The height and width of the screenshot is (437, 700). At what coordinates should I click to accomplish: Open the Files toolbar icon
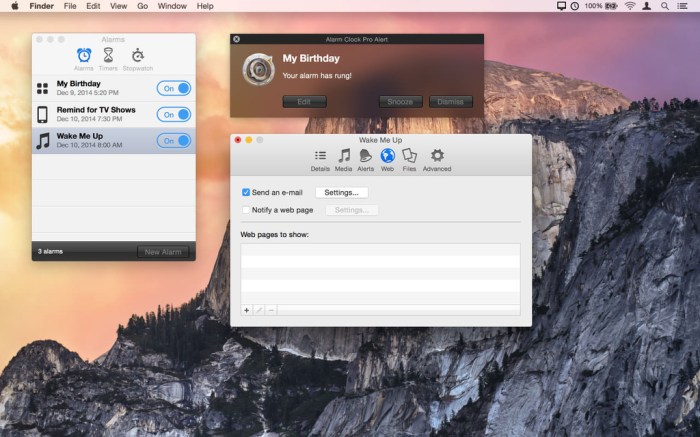(409, 156)
